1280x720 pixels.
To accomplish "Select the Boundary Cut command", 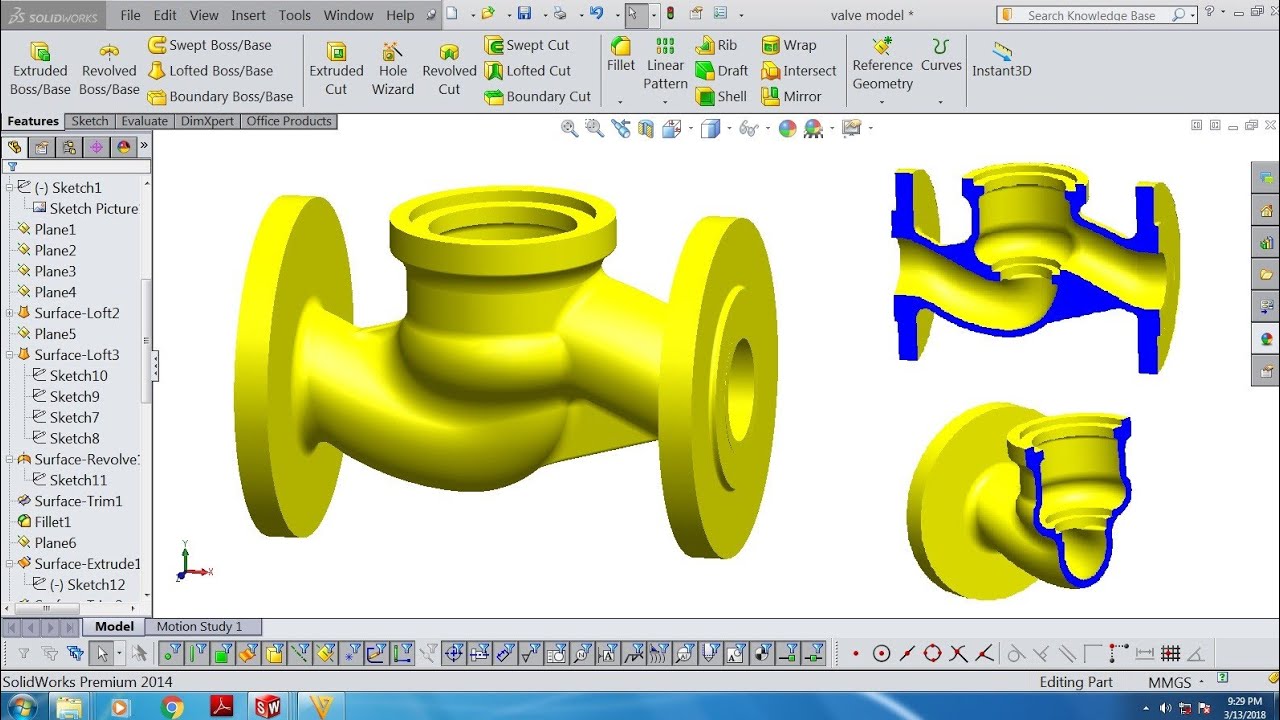I will click(537, 97).
